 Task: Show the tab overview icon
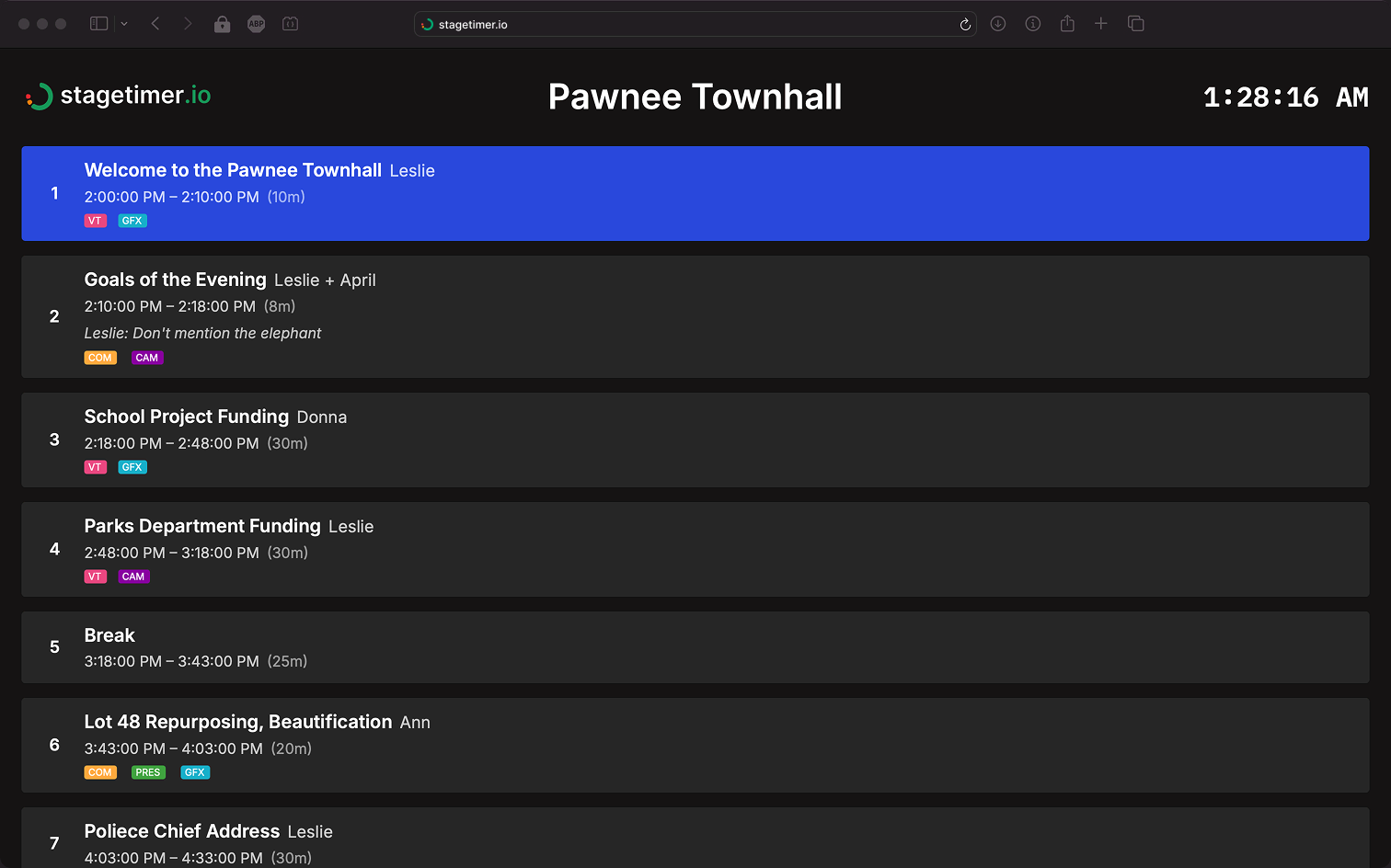pos(1136,24)
